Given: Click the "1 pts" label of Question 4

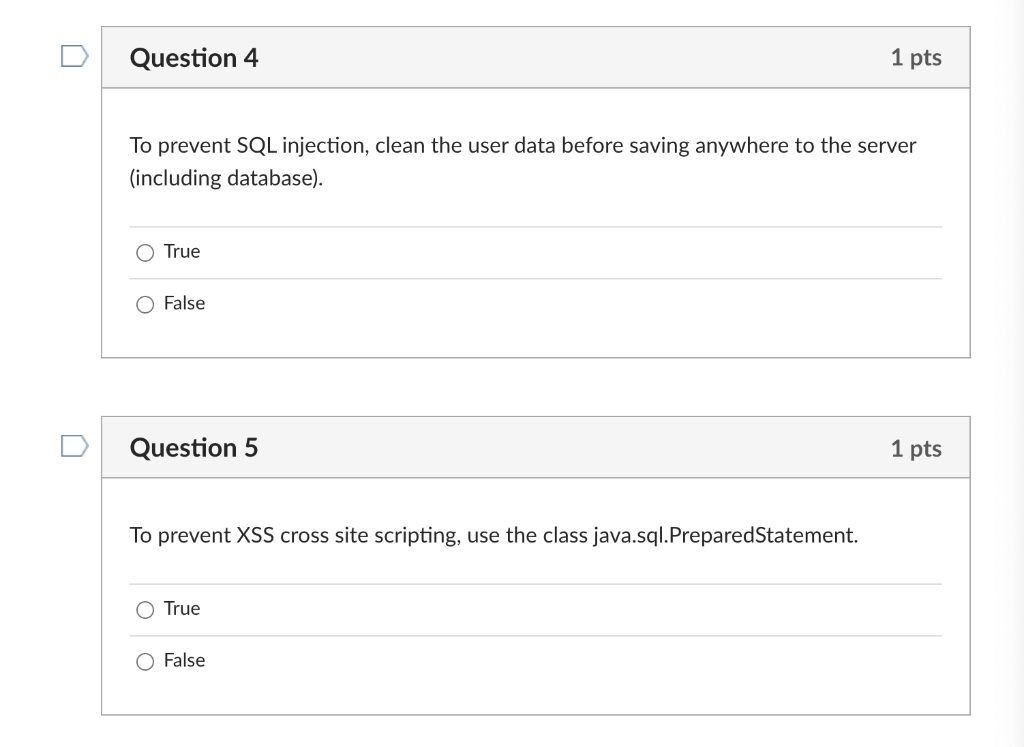Looking at the screenshot, I should point(915,58).
